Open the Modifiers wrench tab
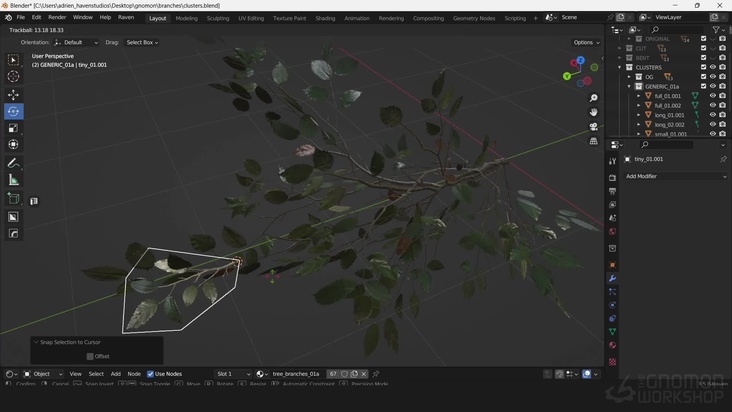 [x=612, y=279]
